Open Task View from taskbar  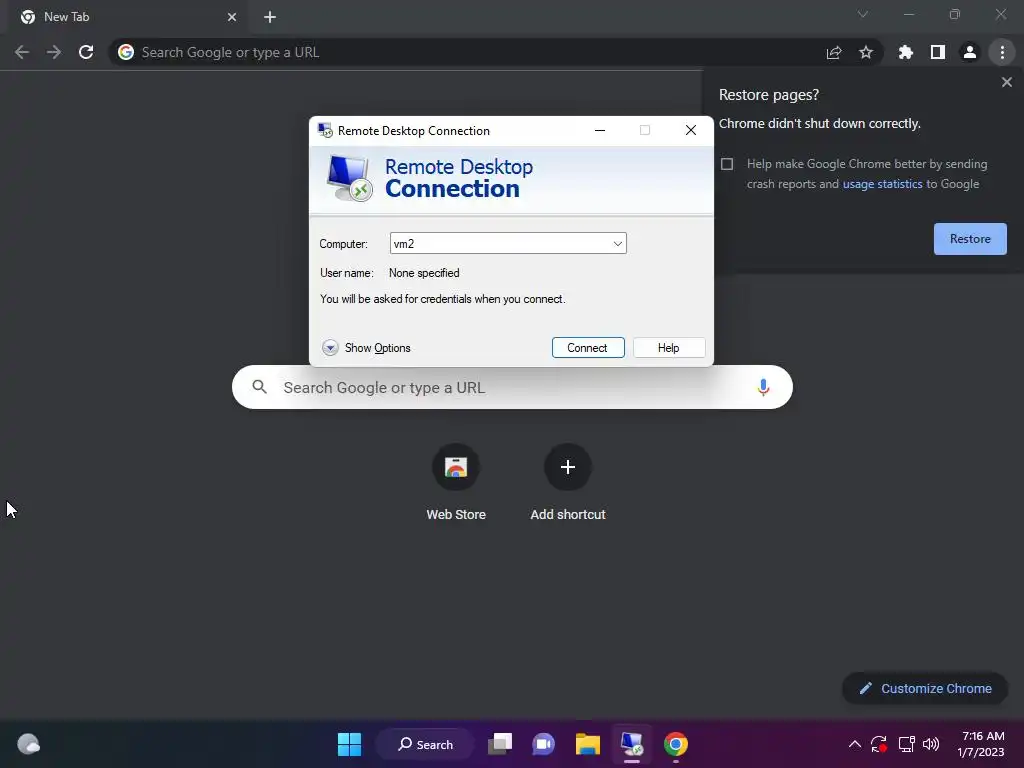pos(500,744)
